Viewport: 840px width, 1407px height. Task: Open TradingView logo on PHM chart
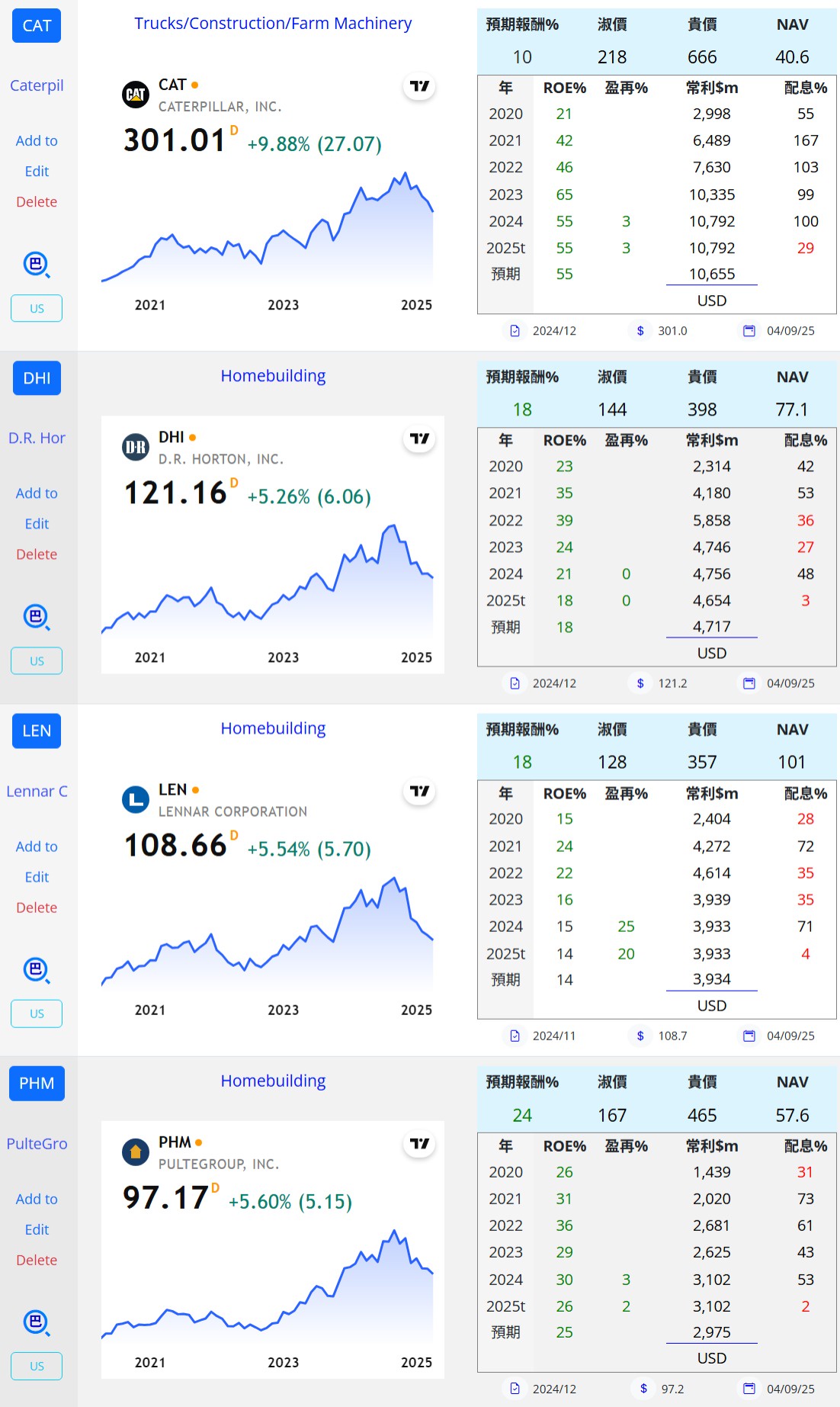(x=419, y=1143)
